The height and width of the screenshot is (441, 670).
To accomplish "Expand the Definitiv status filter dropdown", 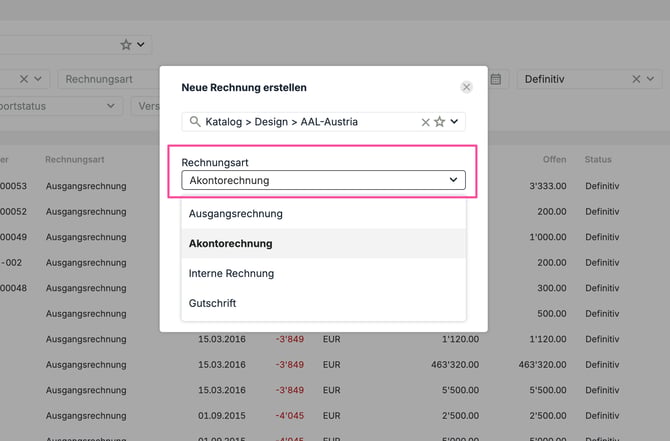I will coord(650,79).
